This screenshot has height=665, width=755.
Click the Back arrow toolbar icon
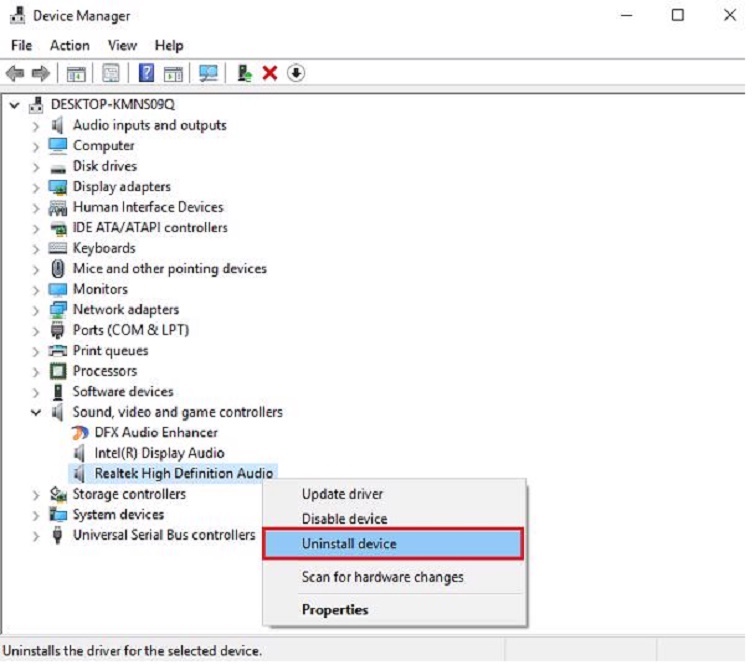point(15,74)
